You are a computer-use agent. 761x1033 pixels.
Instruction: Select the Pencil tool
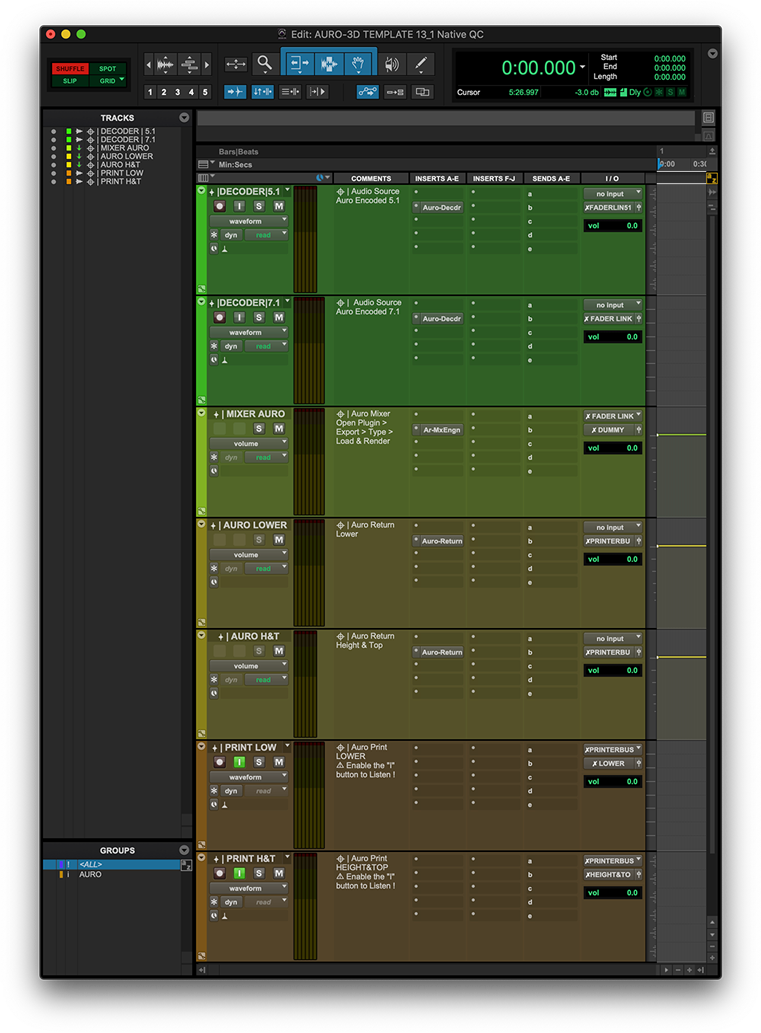pos(421,63)
